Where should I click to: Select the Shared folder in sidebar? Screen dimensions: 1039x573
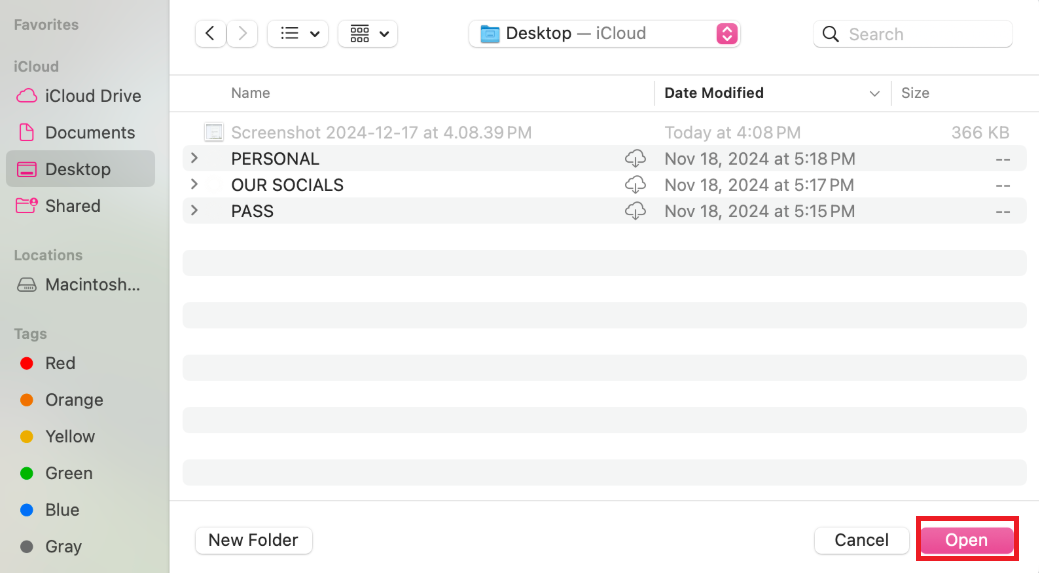point(80,206)
